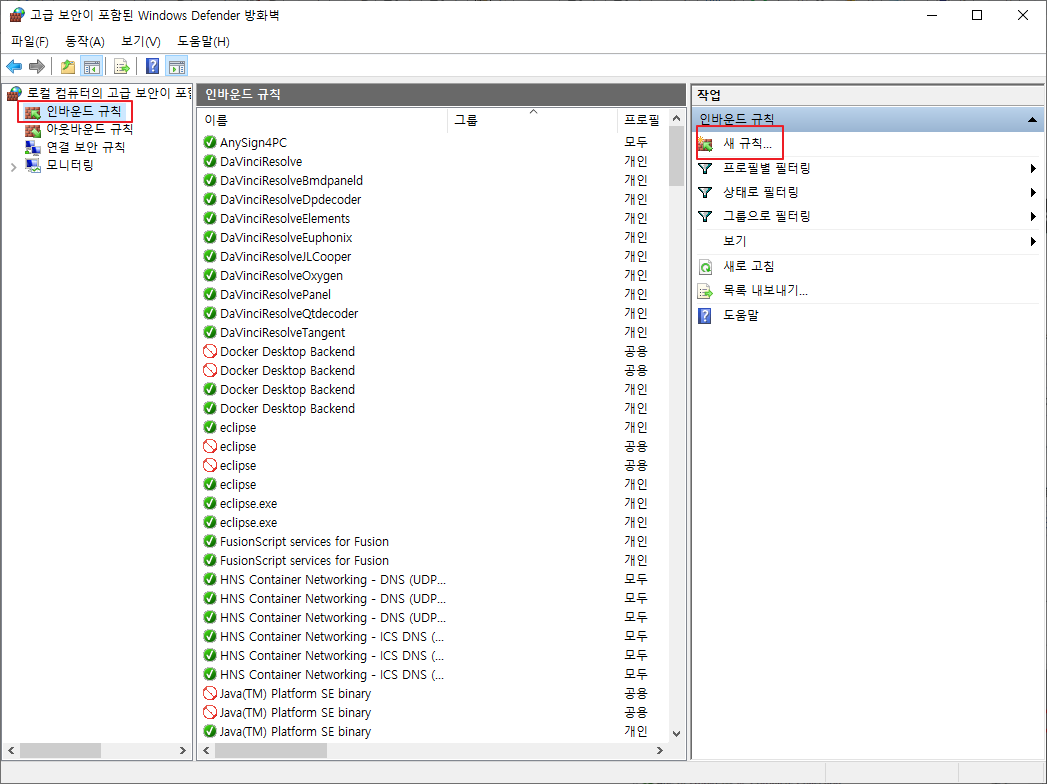
Task: Click the Back arrow toolbar icon
Action: 14,66
